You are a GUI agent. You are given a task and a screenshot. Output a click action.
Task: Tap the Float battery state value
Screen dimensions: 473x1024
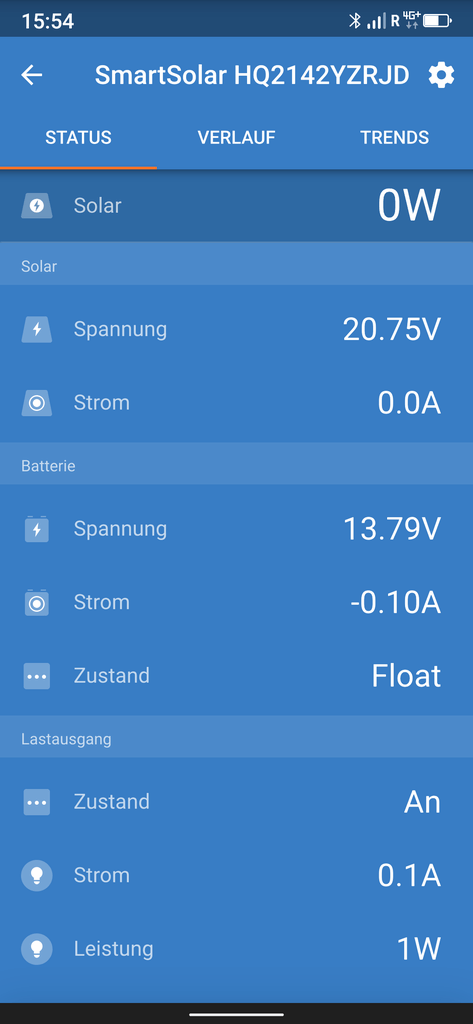coord(406,676)
